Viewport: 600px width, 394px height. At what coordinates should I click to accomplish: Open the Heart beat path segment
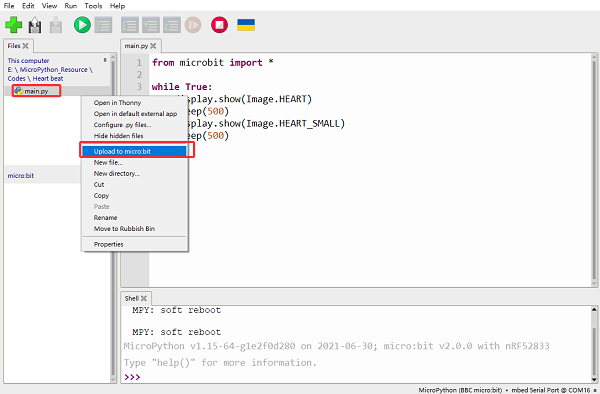pos(48,78)
